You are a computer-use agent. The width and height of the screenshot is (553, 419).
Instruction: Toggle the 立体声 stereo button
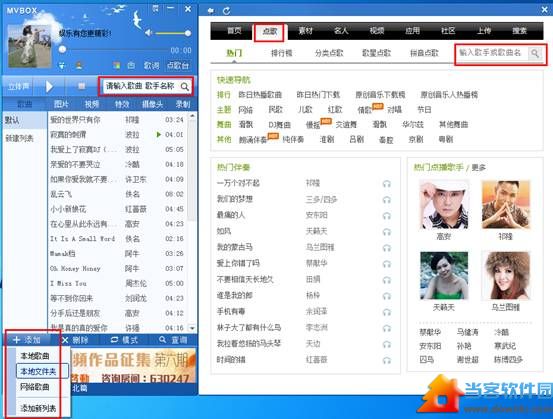tap(19, 86)
